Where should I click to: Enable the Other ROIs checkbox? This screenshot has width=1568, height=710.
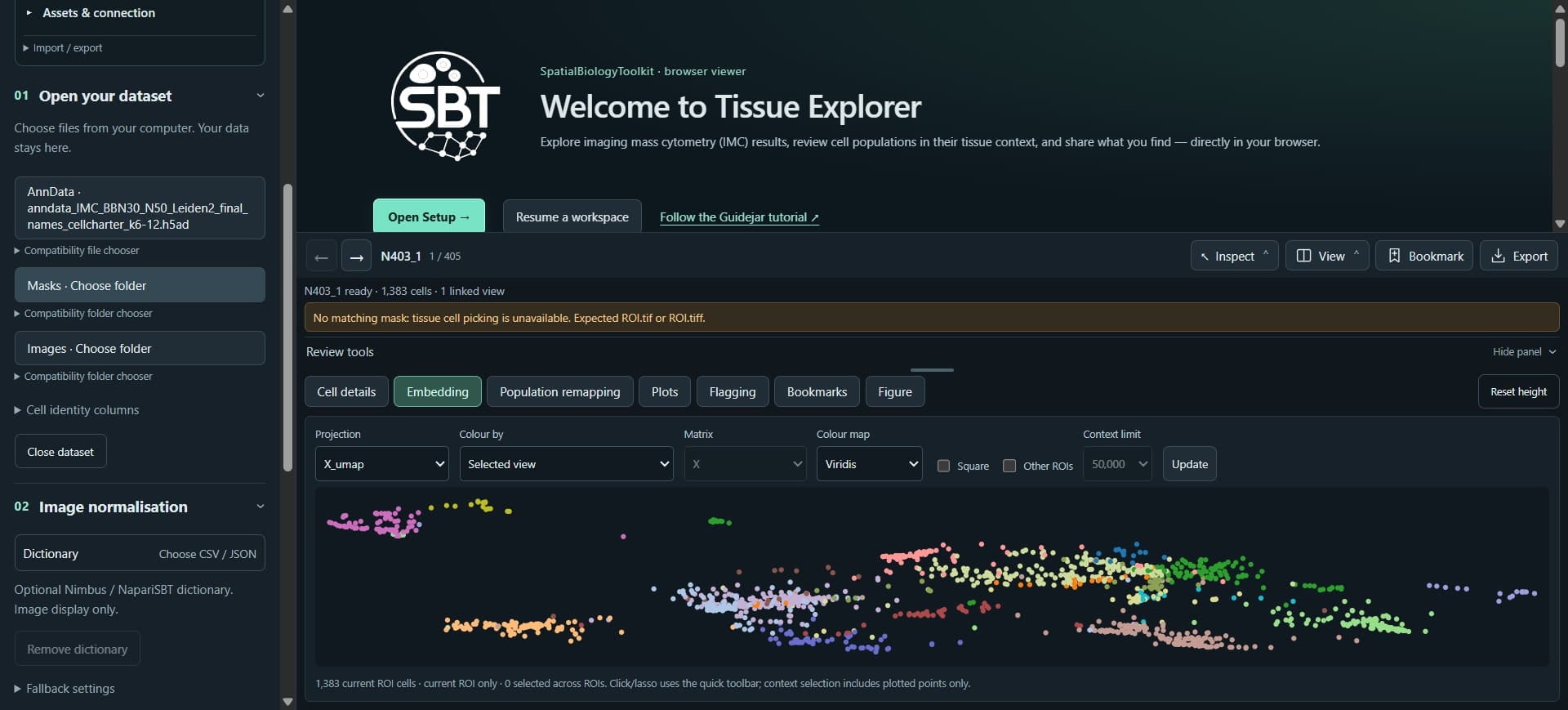[1009, 466]
